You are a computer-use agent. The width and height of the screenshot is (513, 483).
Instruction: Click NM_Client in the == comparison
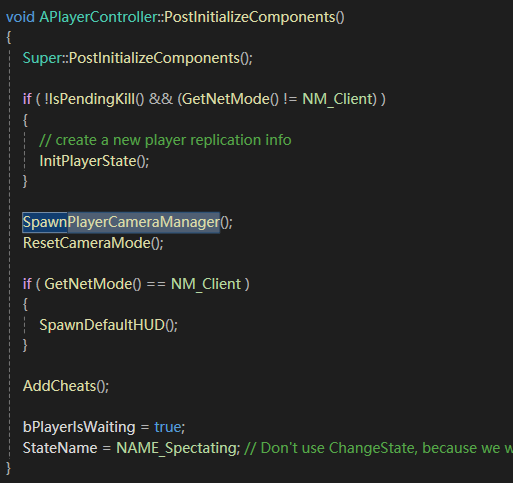206,284
